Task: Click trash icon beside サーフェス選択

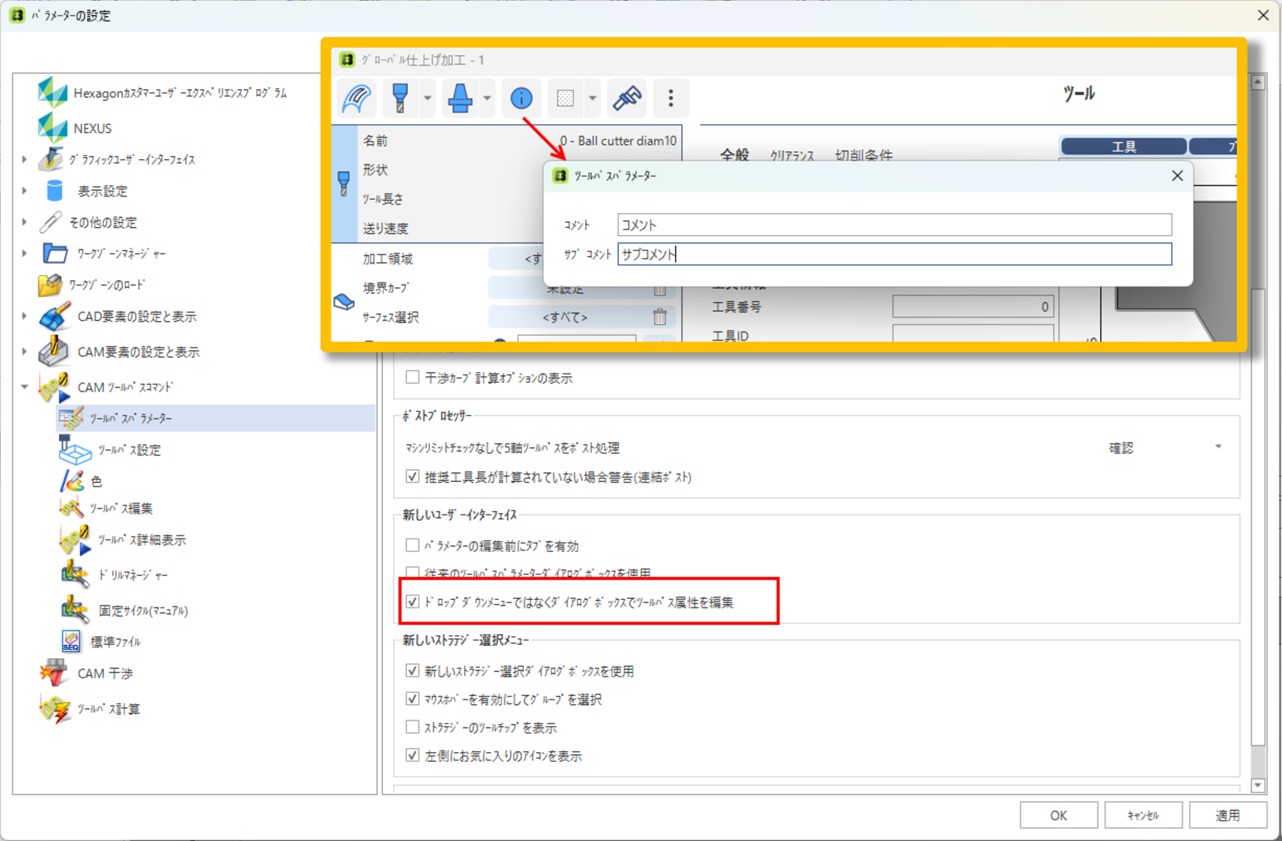Action: [x=660, y=317]
